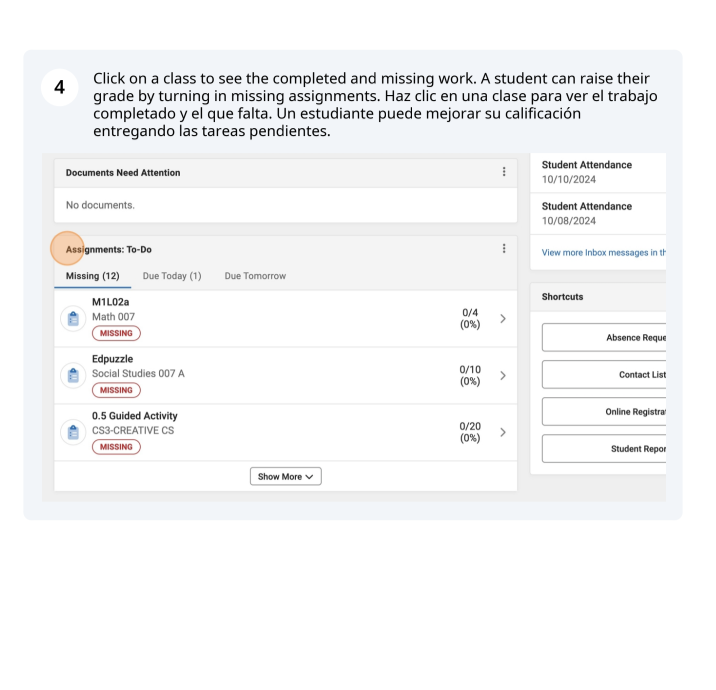Open Documents Need Attention kebab menu

point(503,172)
